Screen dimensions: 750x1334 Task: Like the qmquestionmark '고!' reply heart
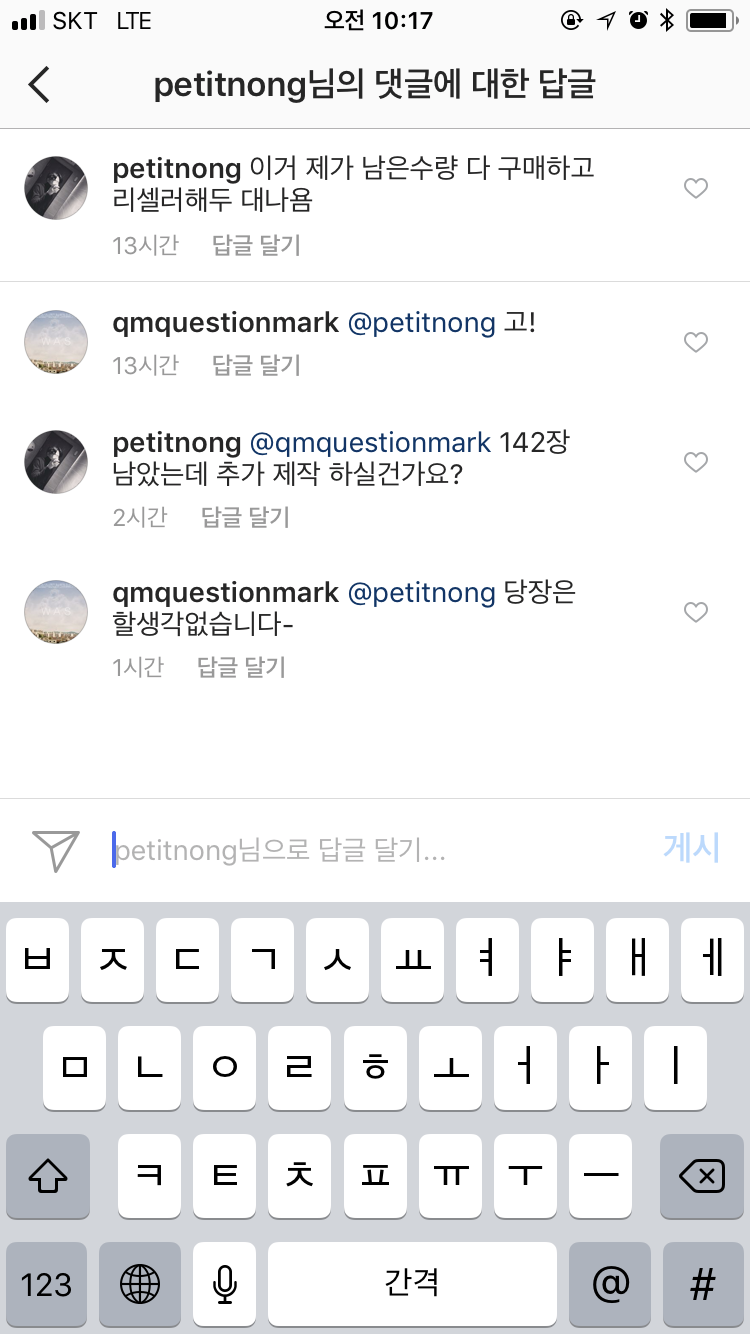696,342
